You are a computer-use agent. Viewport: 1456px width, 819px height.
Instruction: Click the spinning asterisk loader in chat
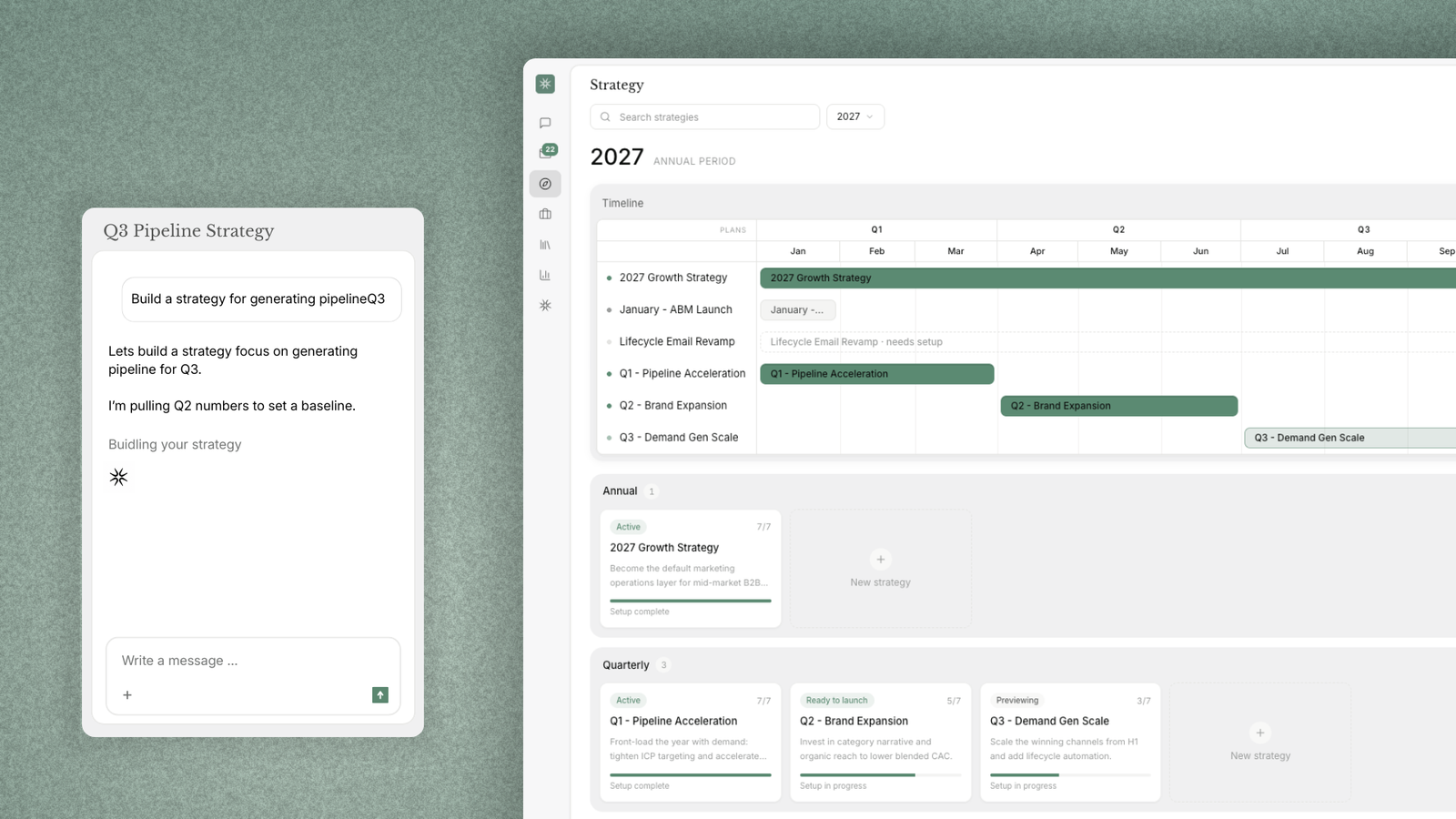tap(118, 477)
